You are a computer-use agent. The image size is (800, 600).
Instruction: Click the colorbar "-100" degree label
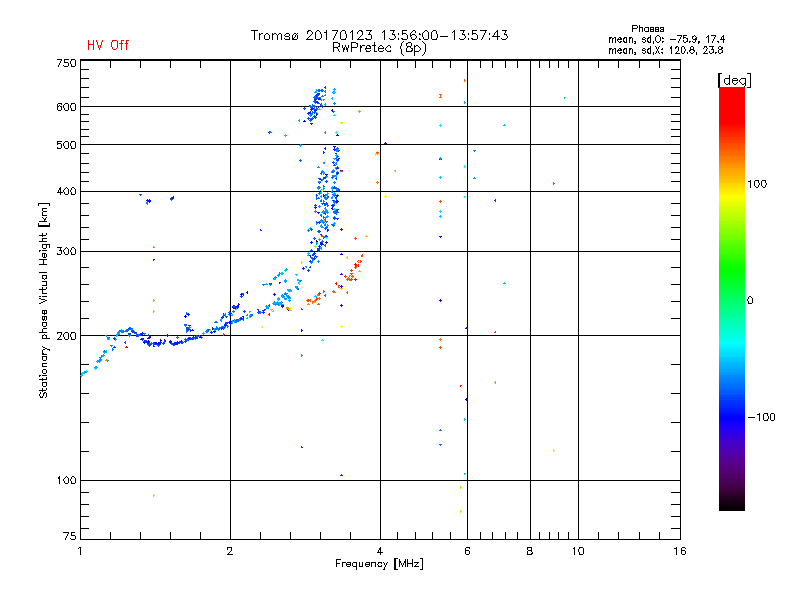point(761,417)
